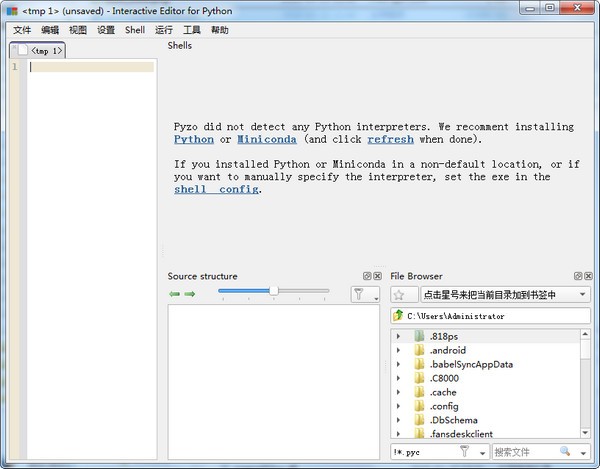
Task: Expand the .android folder
Action: tap(398, 350)
